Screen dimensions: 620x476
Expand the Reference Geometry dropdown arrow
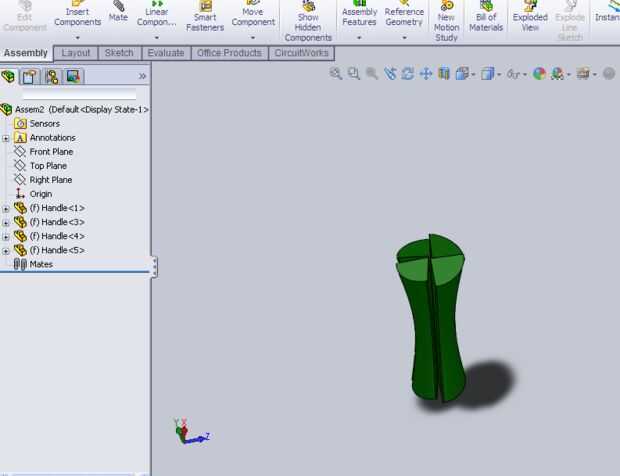point(404,38)
